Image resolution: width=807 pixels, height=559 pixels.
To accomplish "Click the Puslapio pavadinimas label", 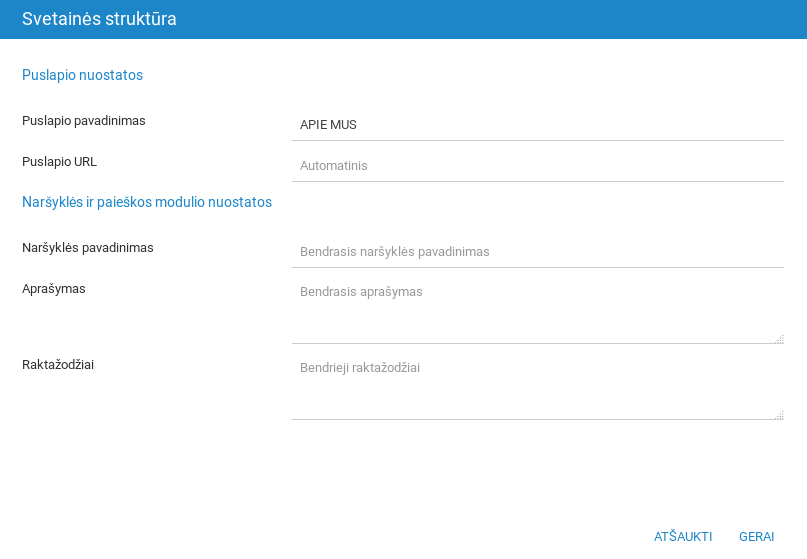I will pyautogui.click(x=84, y=121).
